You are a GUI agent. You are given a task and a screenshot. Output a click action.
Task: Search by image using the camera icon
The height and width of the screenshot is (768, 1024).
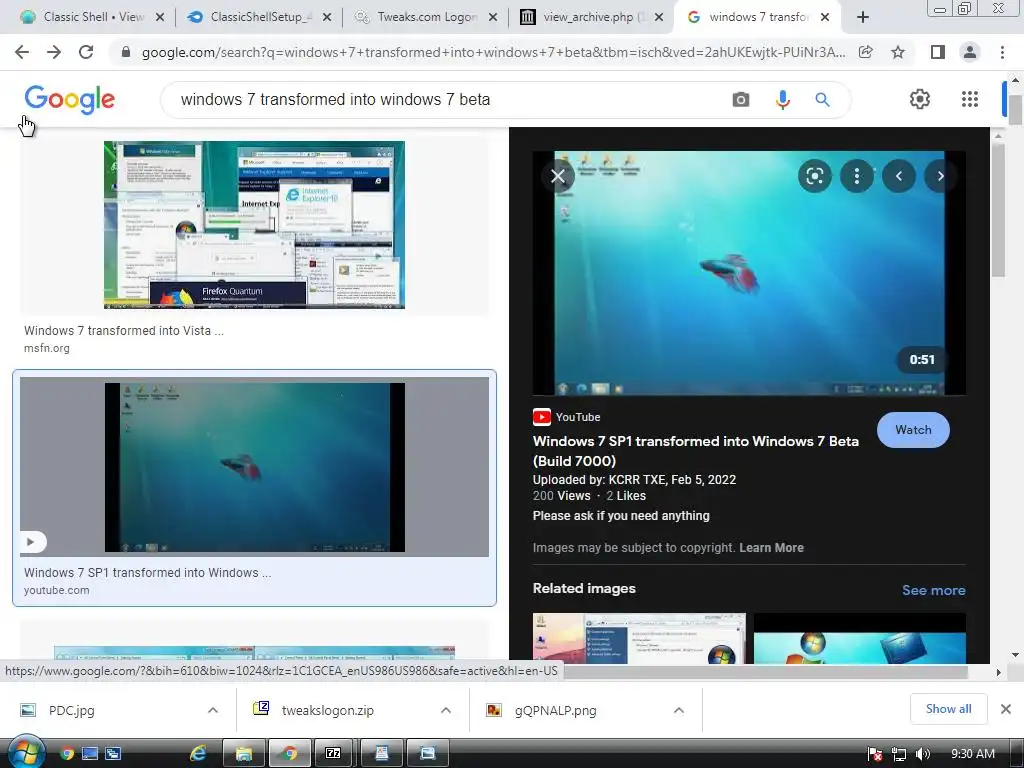point(741,100)
